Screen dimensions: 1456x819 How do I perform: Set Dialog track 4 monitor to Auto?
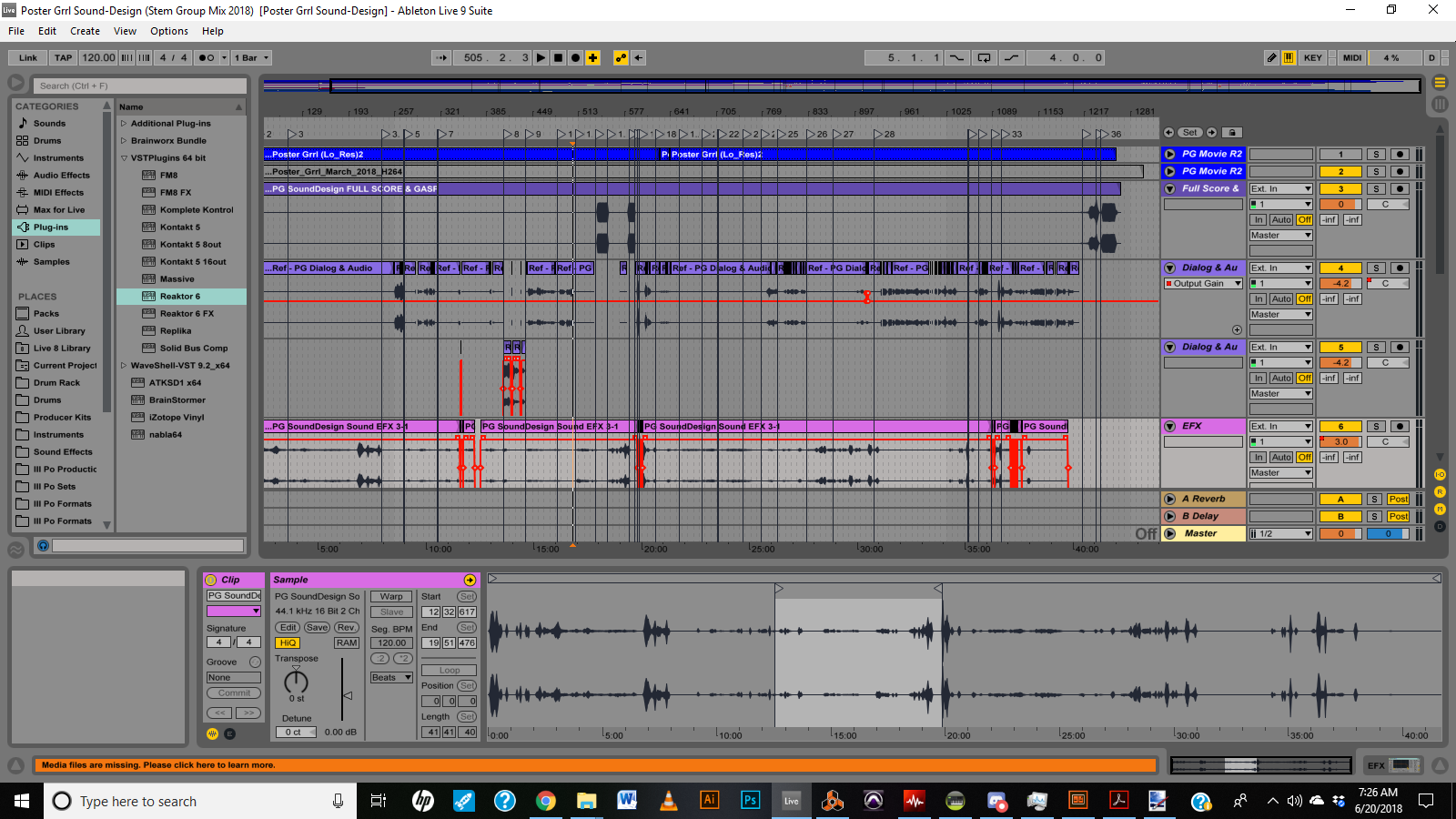click(1281, 299)
